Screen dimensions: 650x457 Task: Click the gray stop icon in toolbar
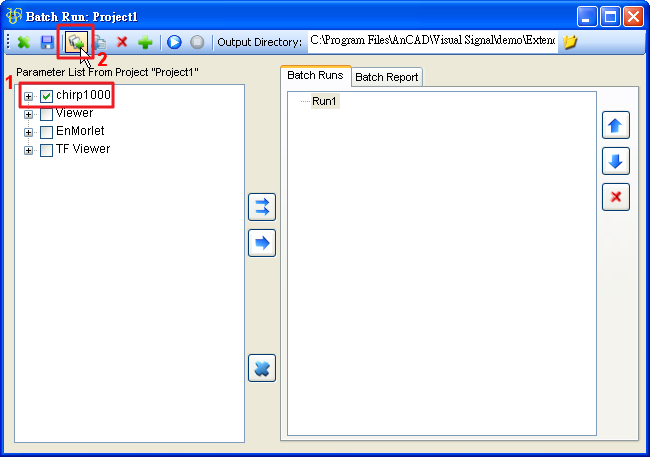197,42
